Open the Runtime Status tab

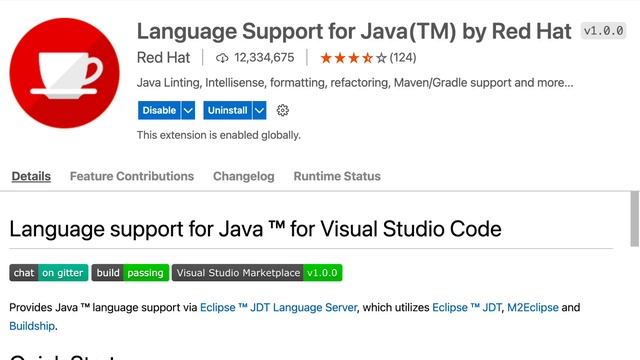(337, 176)
